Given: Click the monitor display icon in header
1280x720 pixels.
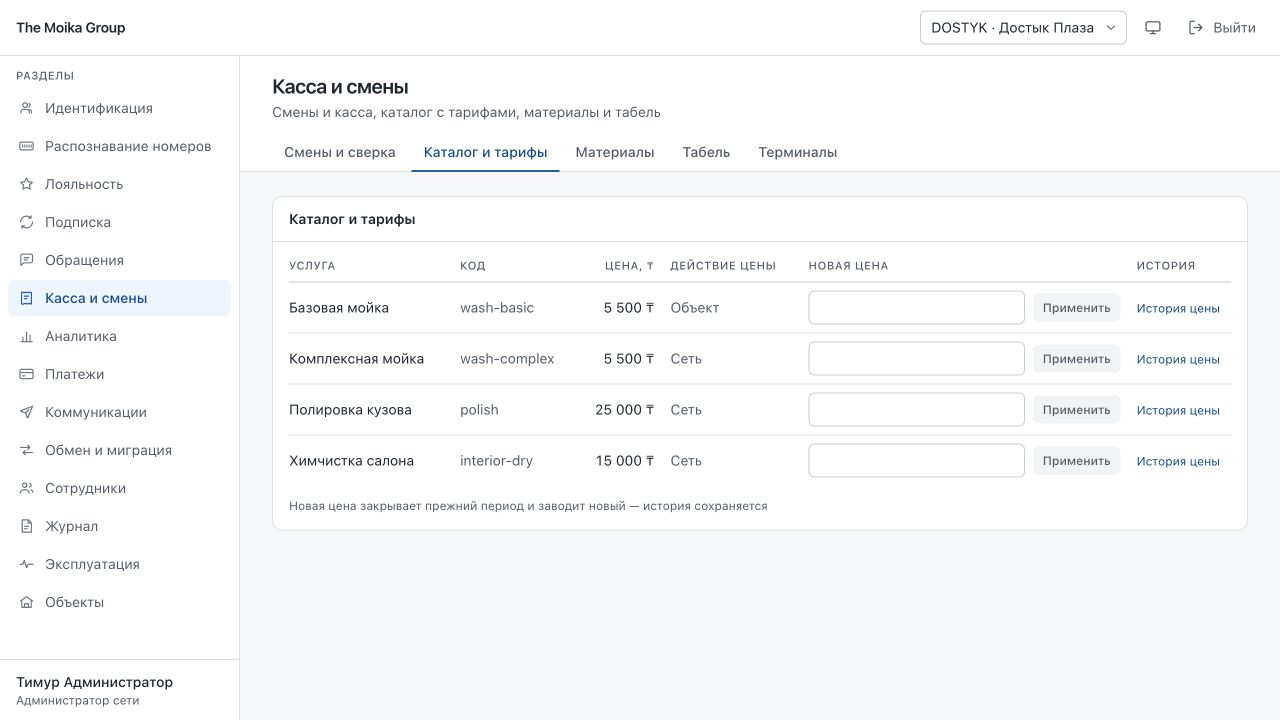Looking at the screenshot, I should tap(1153, 28).
